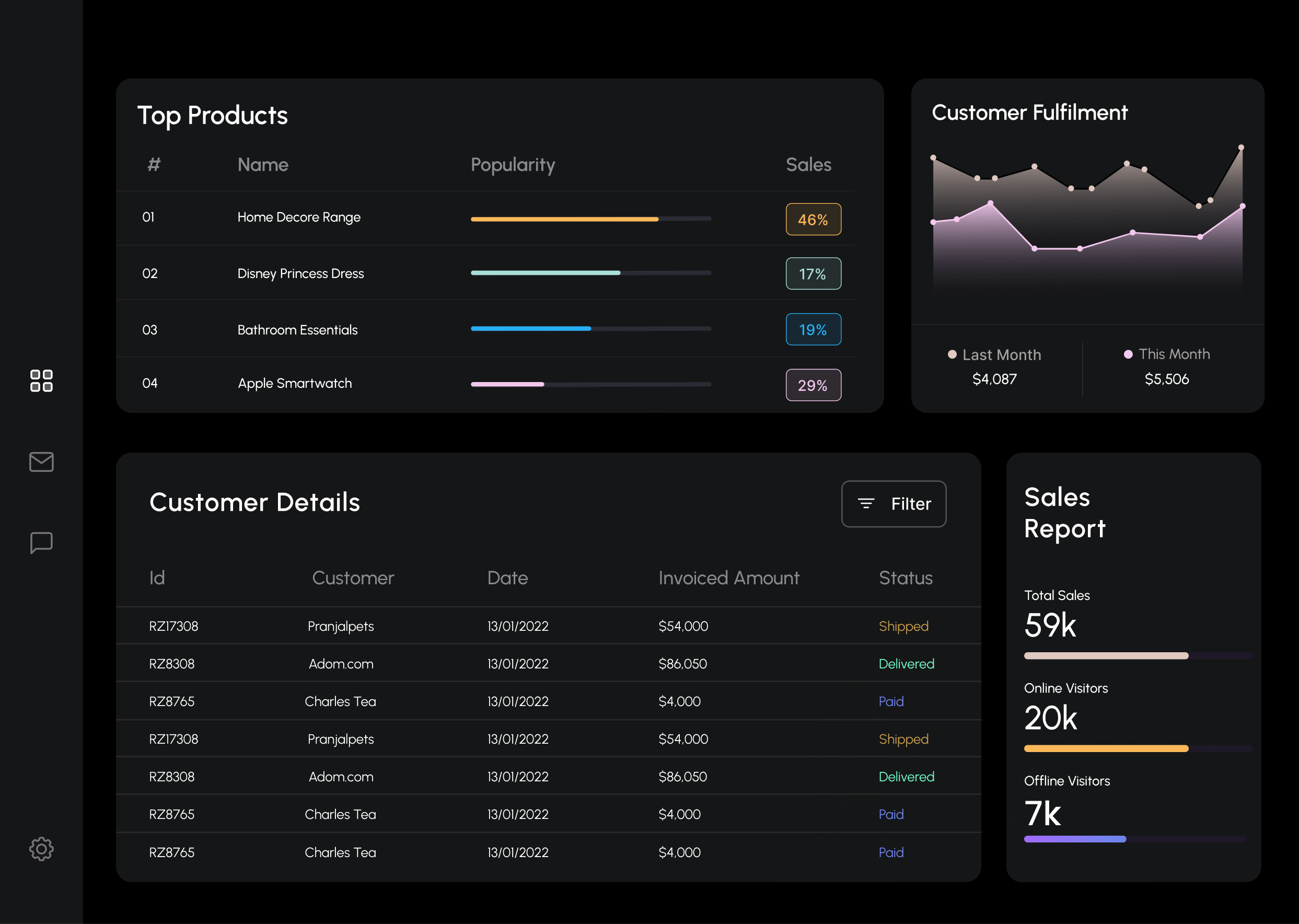Select the Pranjalpets customer row
Image resolution: width=1299 pixels, height=924 pixels.
[x=341, y=626]
